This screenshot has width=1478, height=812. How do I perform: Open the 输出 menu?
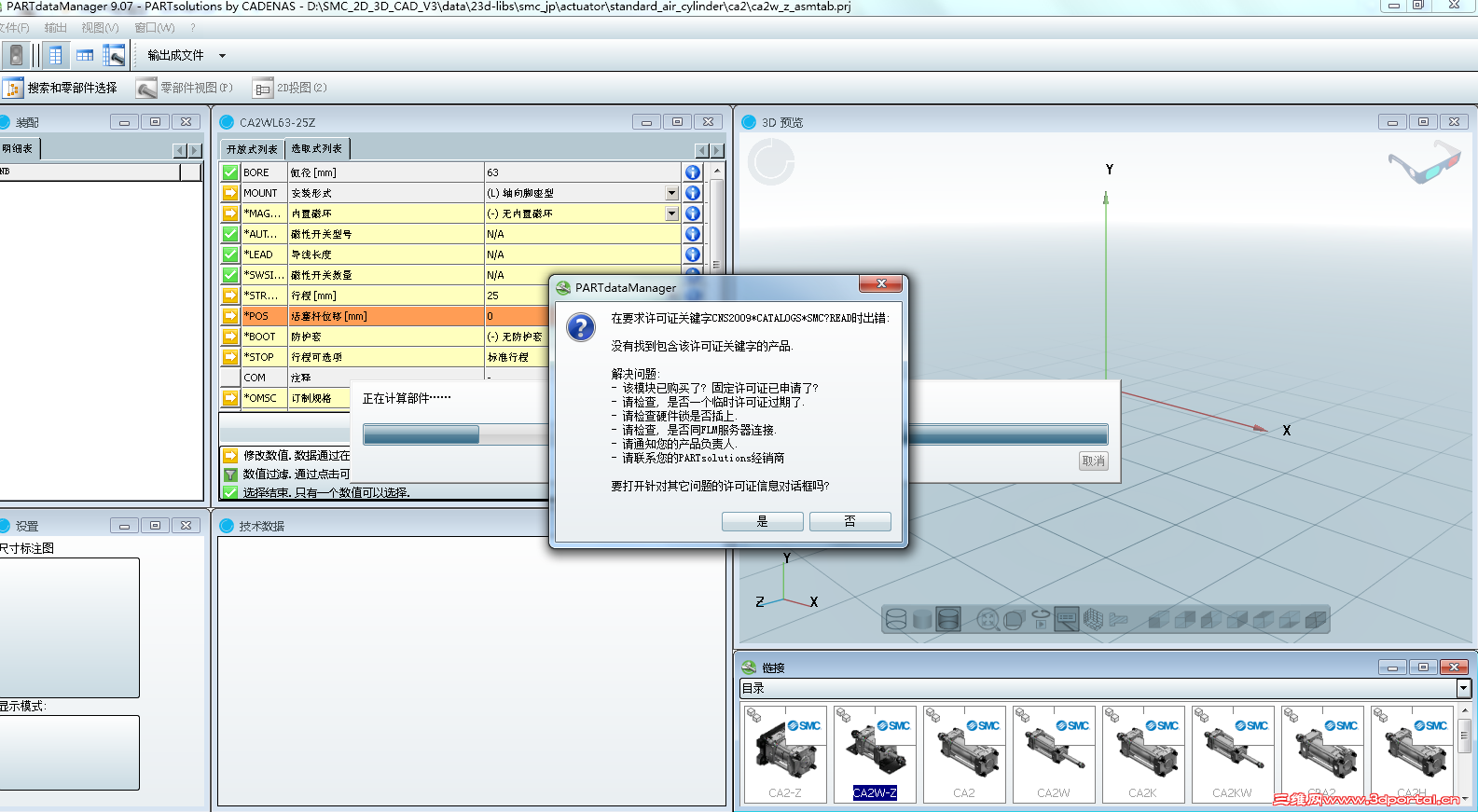pyautogui.click(x=56, y=28)
